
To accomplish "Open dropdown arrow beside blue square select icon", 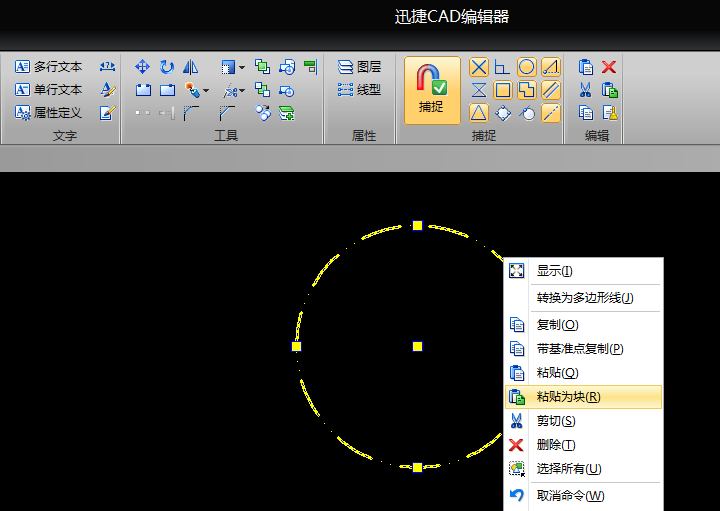I will click(x=242, y=67).
